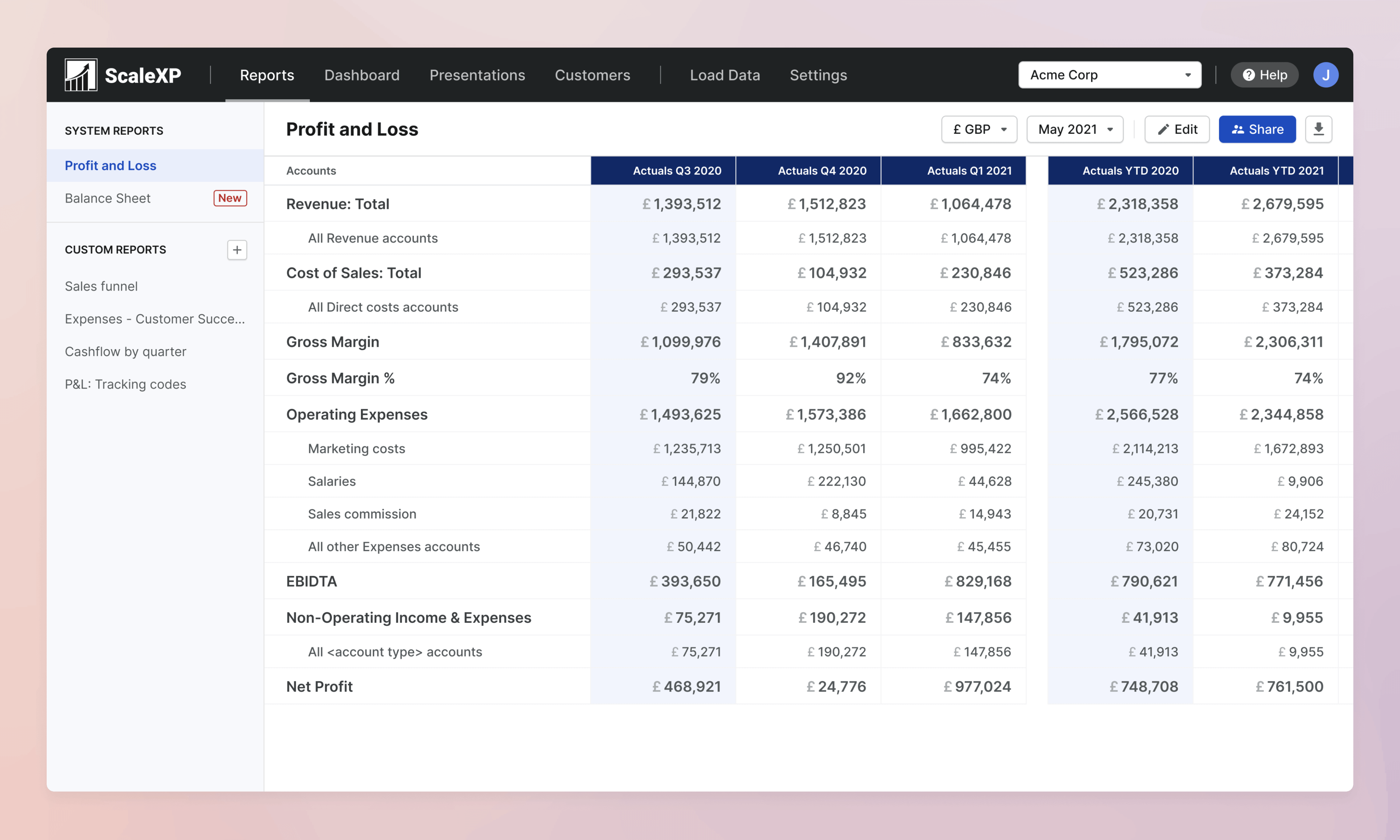Navigate to Settings
The image size is (1400, 840).
click(818, 75)
